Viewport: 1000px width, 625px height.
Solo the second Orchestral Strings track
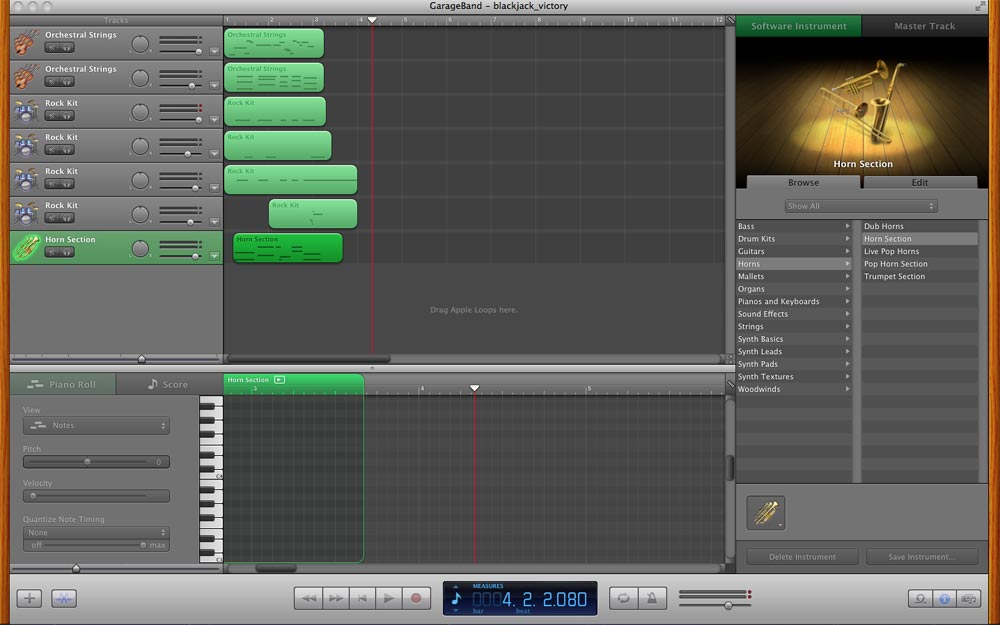coord(67,82)
